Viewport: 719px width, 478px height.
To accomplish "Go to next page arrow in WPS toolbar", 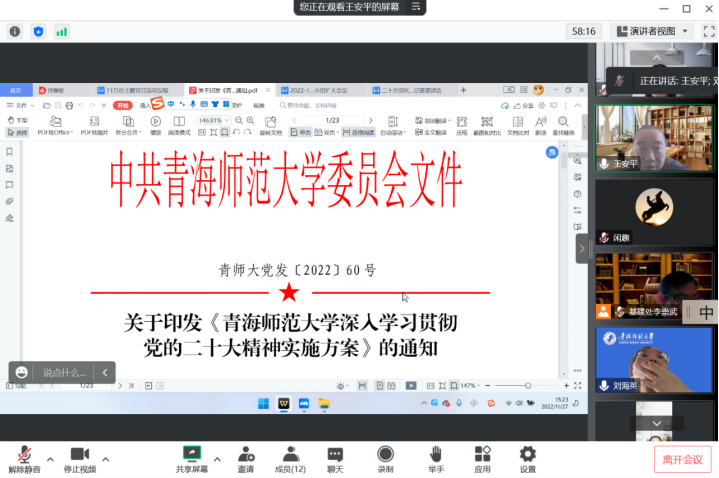I will click(x=371, y=120).
